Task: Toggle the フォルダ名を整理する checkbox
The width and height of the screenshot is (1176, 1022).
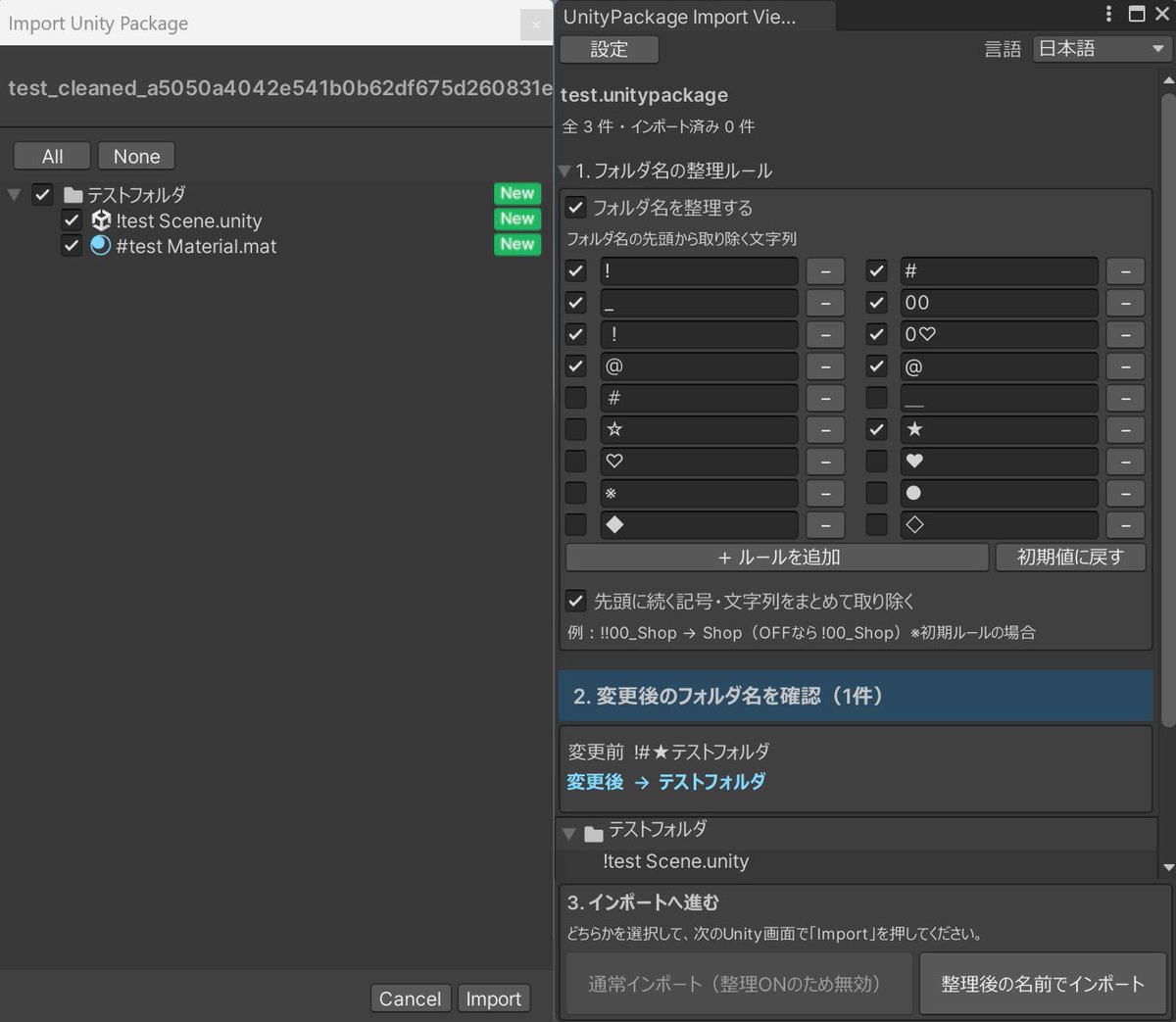Action: (576, 208)
